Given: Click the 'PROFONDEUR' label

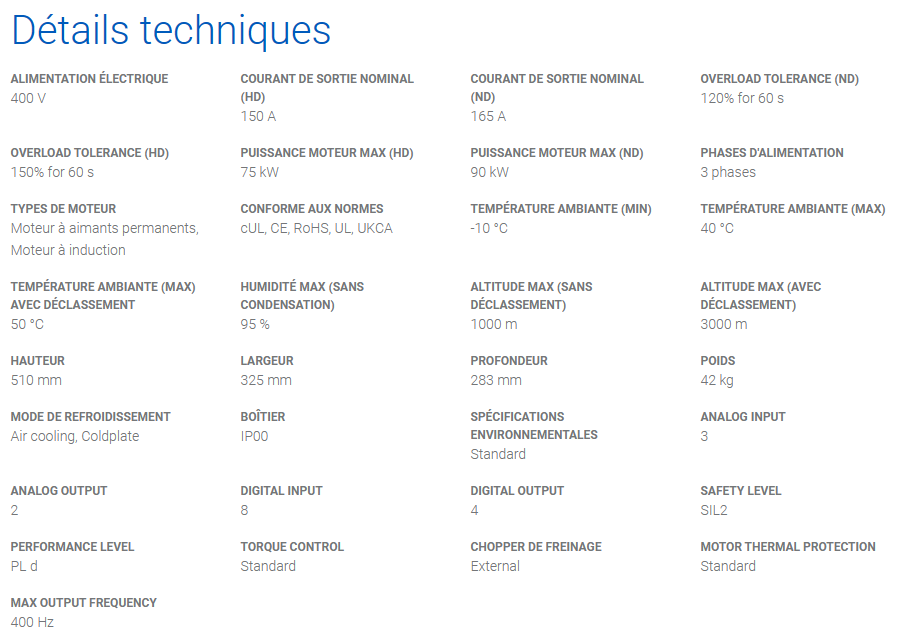Looking at the screenshot, I should coord(509,361).
